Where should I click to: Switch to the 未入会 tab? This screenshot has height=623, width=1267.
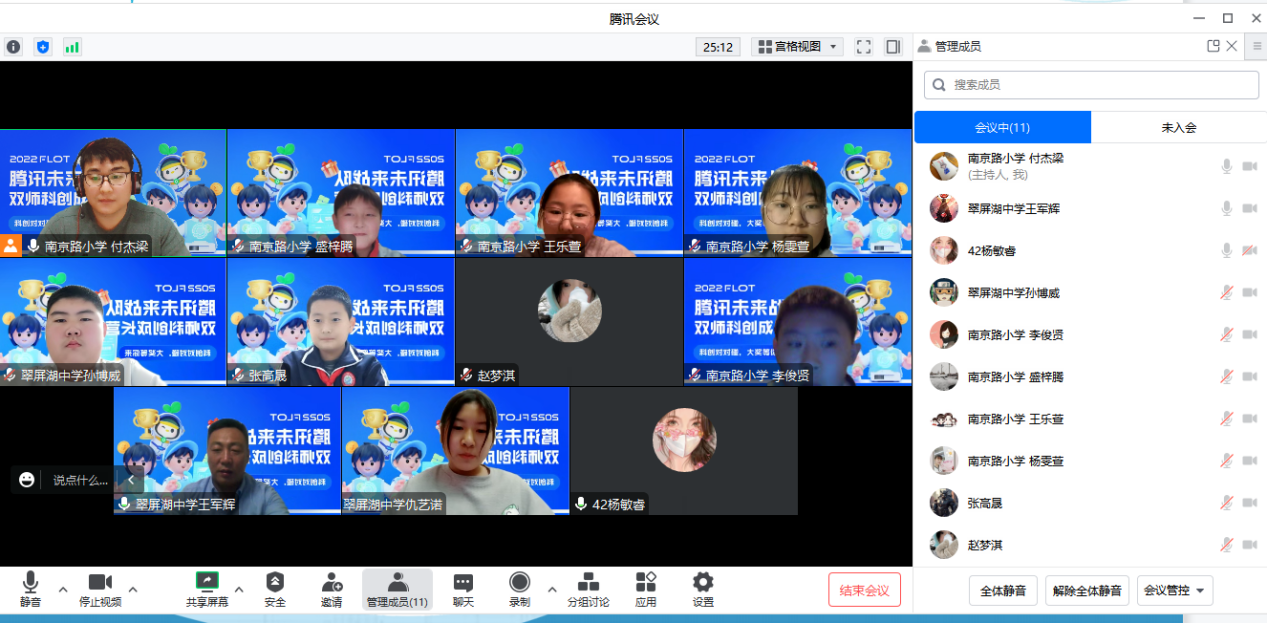pyautogui.click(x=1178, y=128)
